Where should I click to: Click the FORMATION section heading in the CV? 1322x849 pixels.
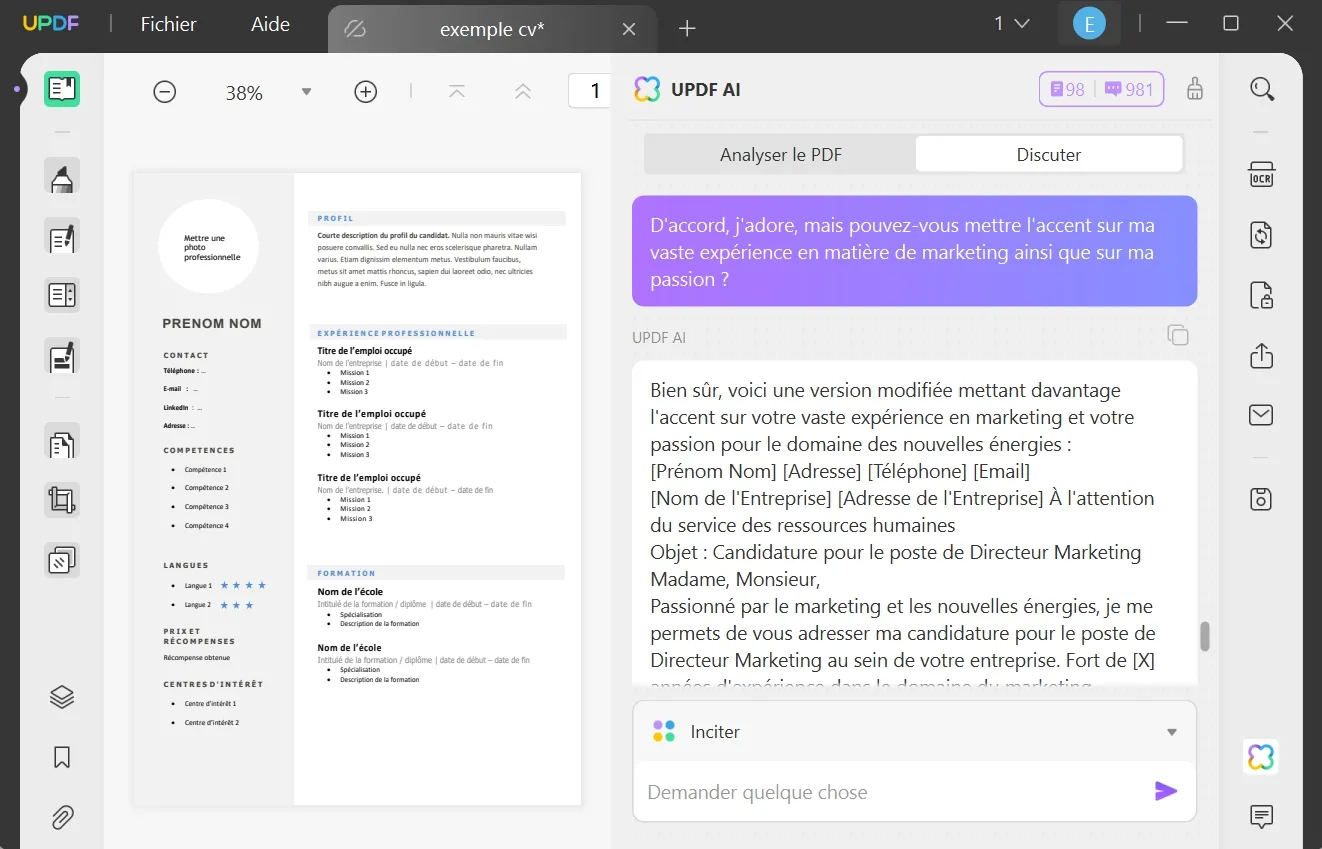point(347,573)
